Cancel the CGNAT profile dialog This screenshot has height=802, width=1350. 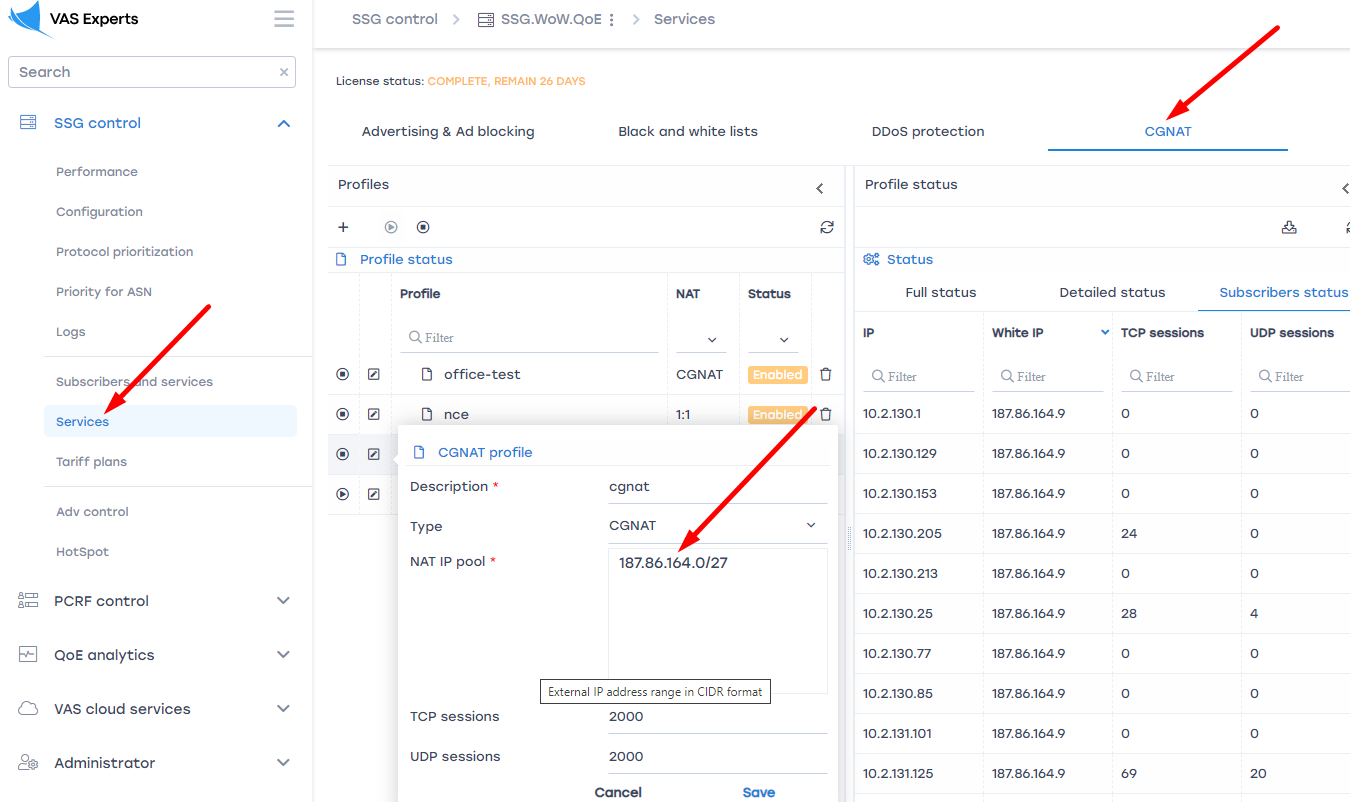618,791
